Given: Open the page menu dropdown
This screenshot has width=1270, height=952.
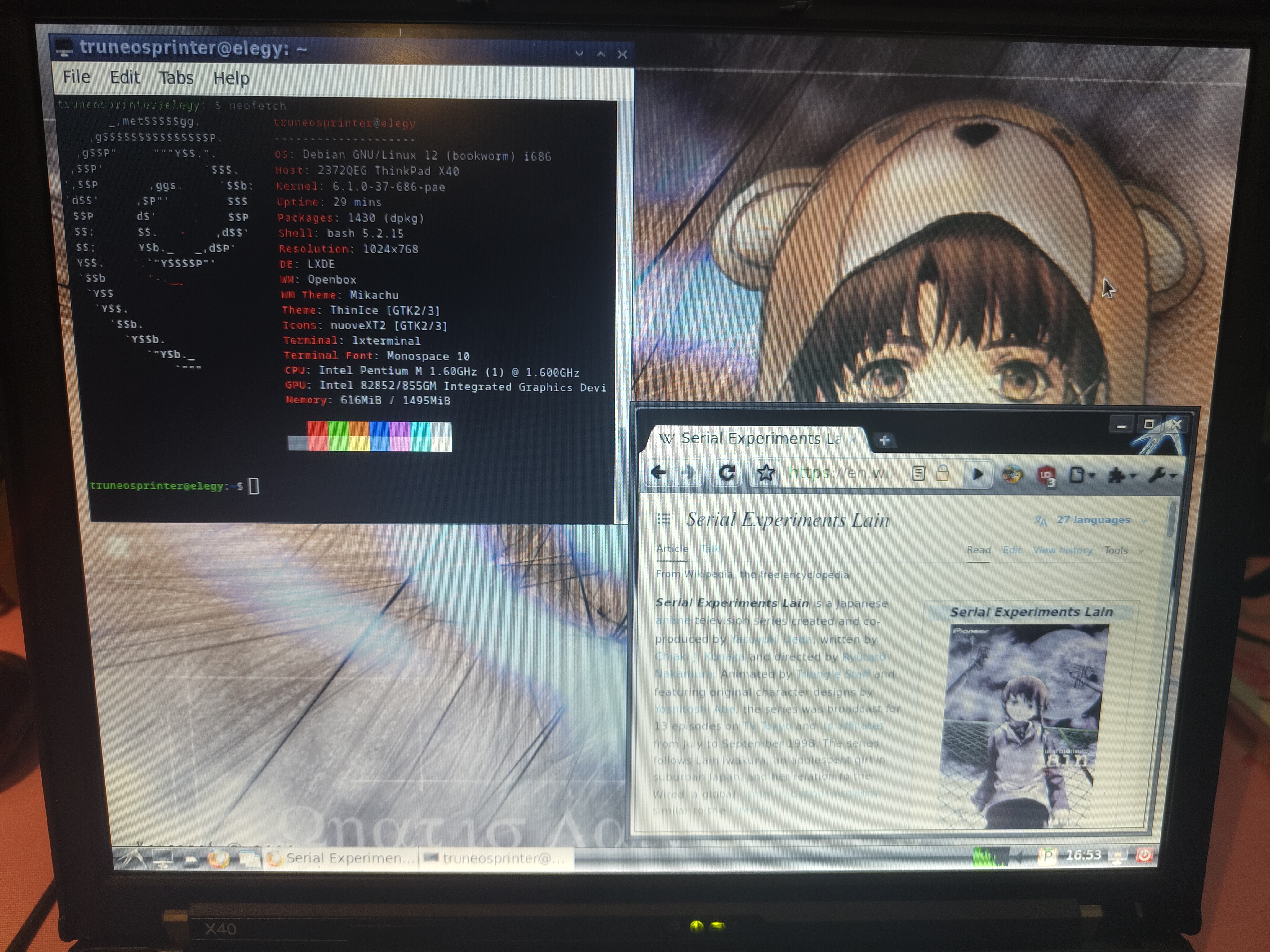Looking at the screenshot, I should pos(1082,475).
